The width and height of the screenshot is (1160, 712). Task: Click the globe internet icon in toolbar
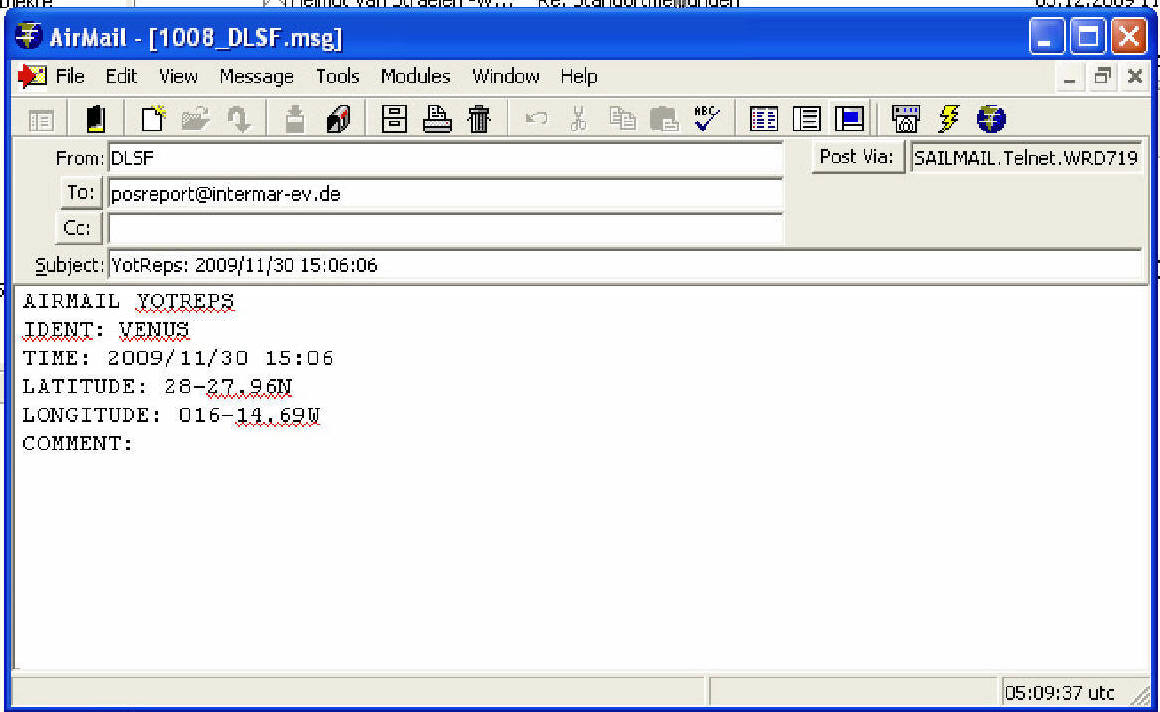pos(991,118)
